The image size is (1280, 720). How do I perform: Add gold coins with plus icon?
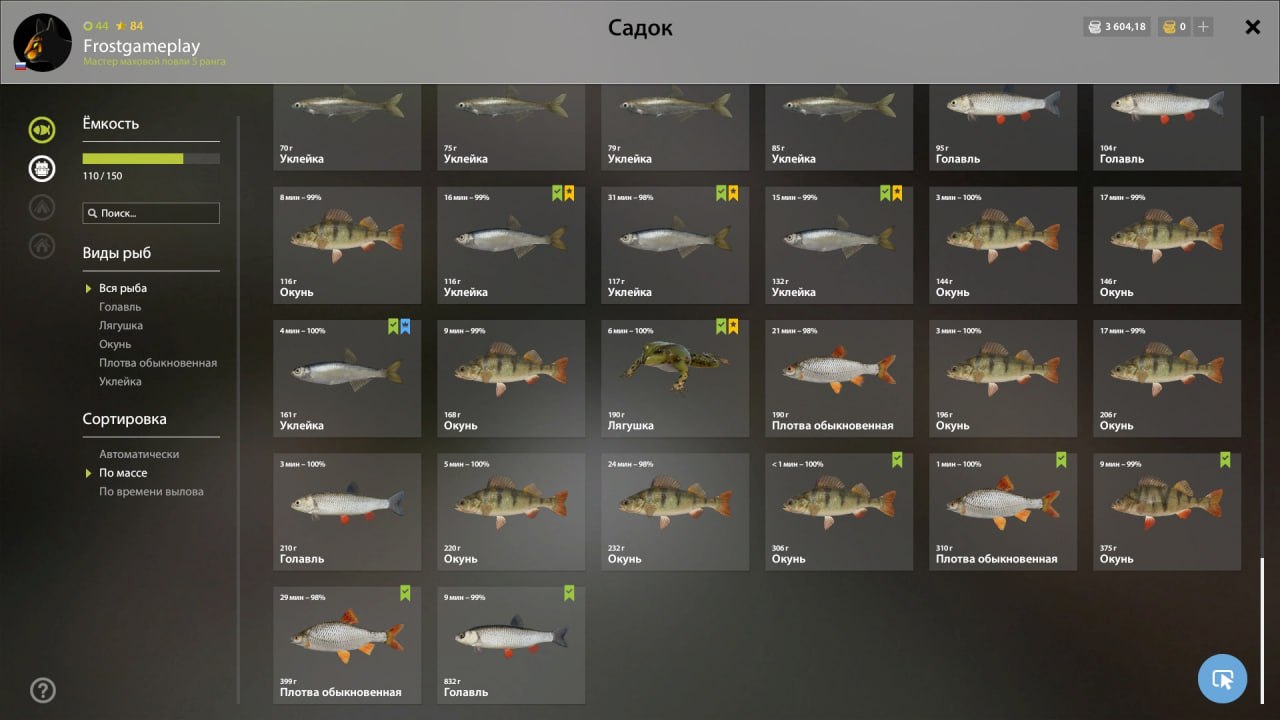(1203, 27)
